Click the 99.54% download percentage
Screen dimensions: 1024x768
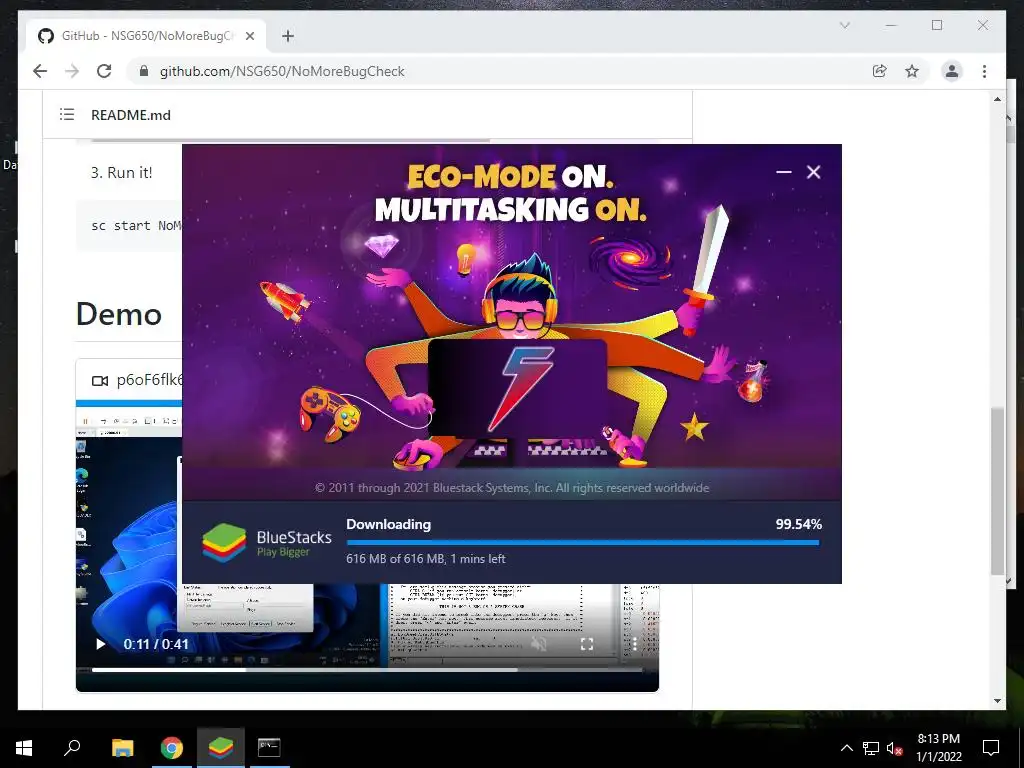798,524
